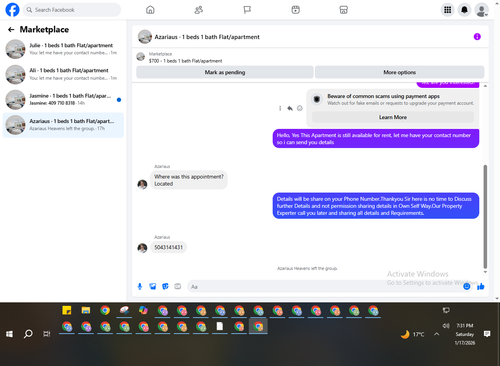The height and width of the screenshot is (366, 500).
Task: Click the 'Where was this appointment?' message
Action: click(x=189, y=180)
